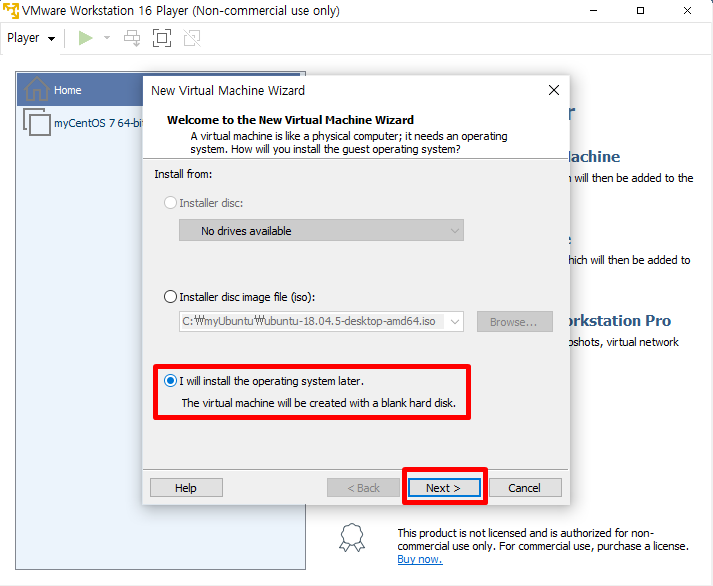Click the VMware Workstation title bar logo icon
This screenshot has height=586, width=713.
[11, 10]
